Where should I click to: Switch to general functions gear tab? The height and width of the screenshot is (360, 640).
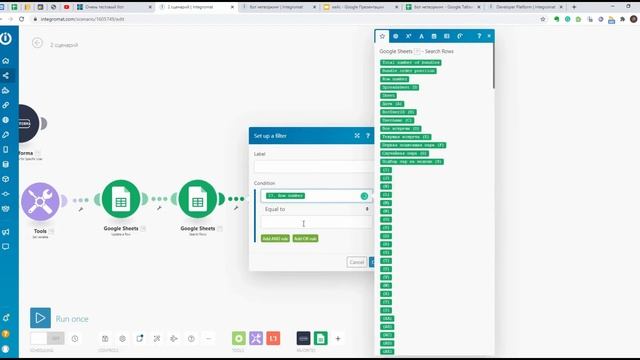(x=396, y=36)
